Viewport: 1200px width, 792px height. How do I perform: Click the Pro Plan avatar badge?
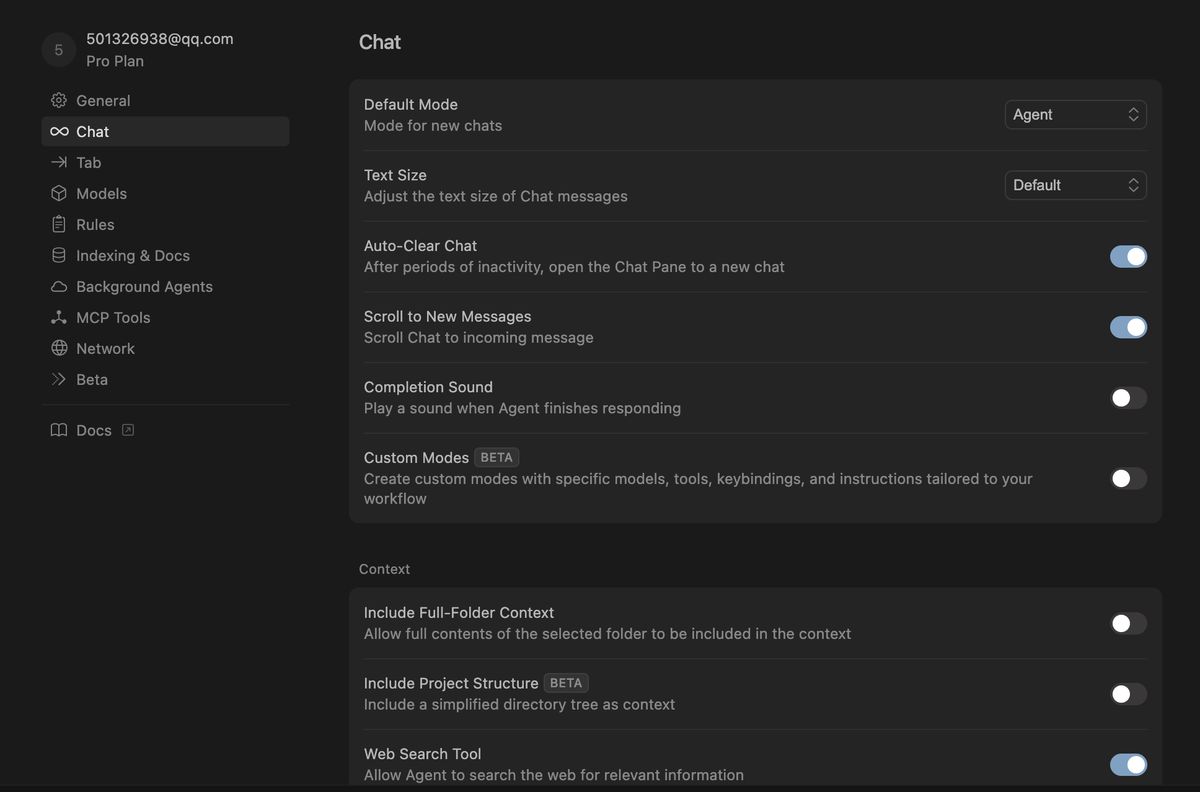pos(58,48)
